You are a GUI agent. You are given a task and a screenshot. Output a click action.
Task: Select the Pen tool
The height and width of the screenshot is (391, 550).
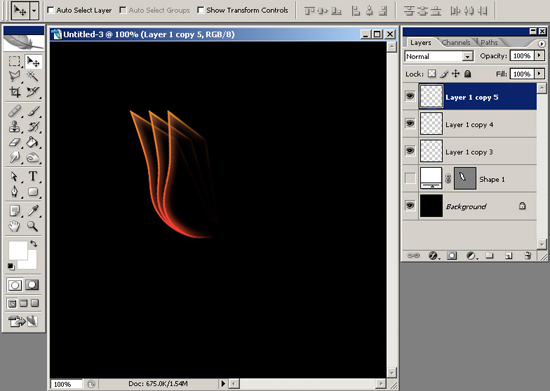click(x=15, y=191)
